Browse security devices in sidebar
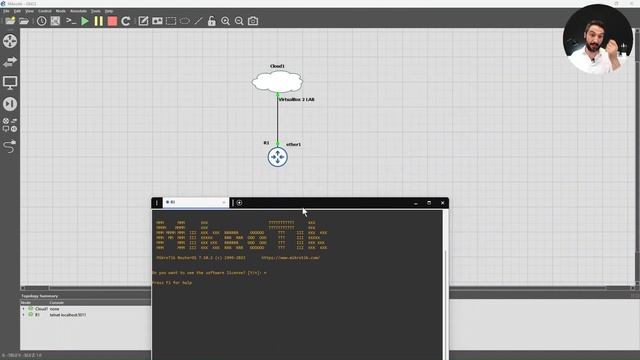This screenshot has height=360, width=640. click(10, 104)
